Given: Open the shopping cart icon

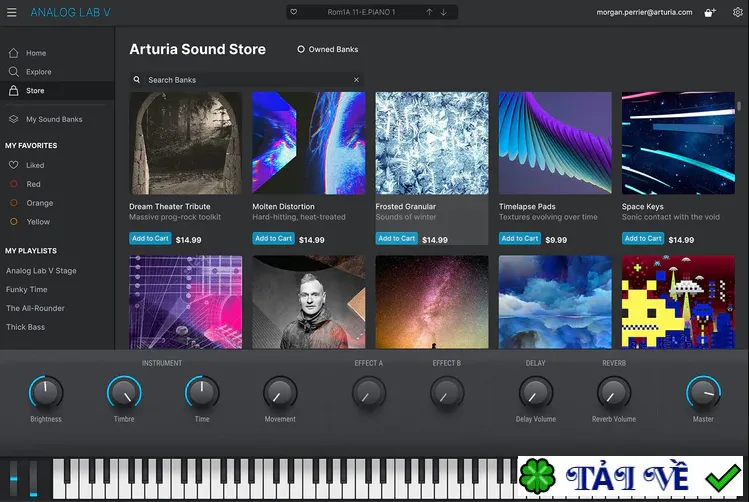Looking at the screenshot, I should 710,12.
